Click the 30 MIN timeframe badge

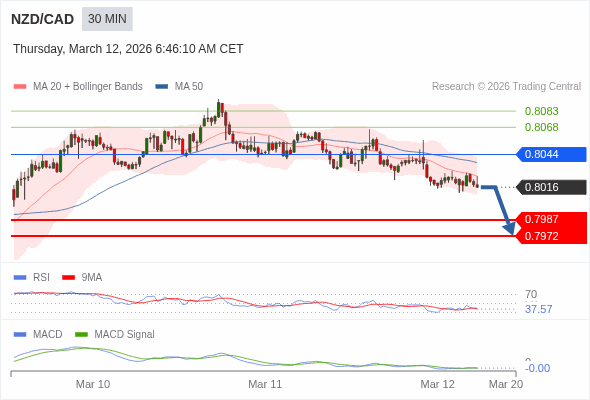(107, 19)
